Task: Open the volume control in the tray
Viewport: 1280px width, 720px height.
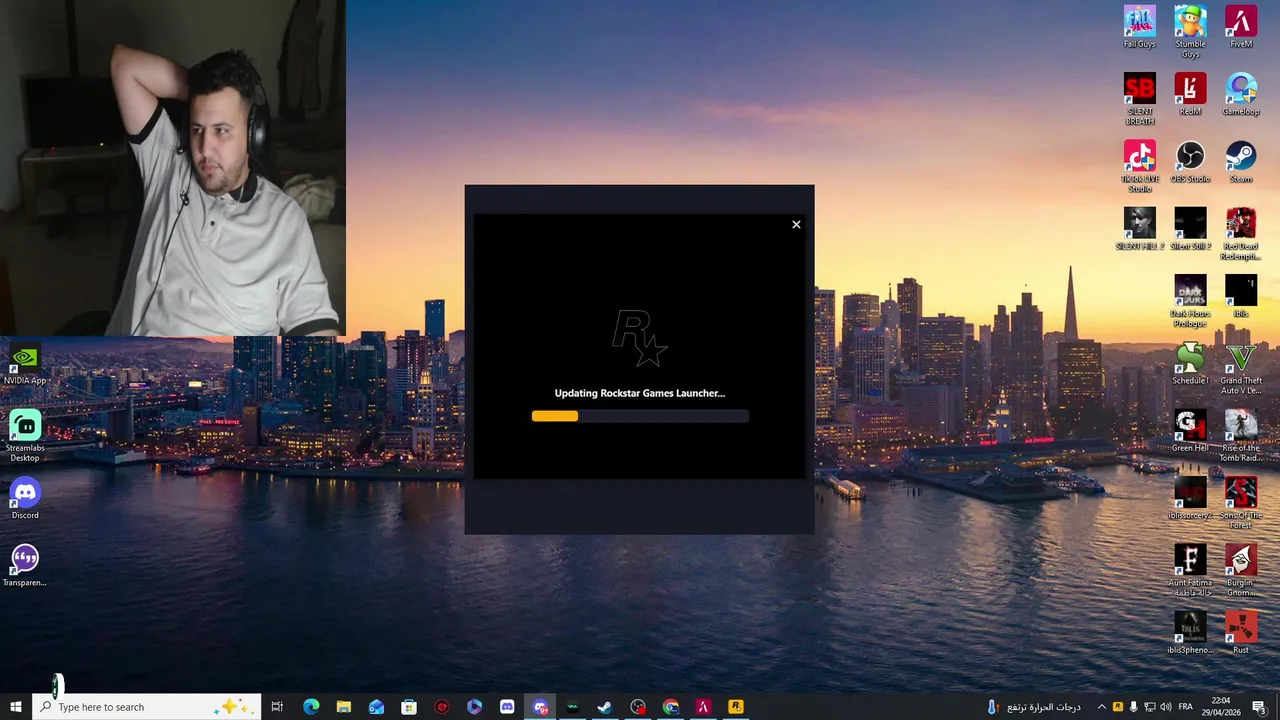Action: click(x=1166, y=707)
